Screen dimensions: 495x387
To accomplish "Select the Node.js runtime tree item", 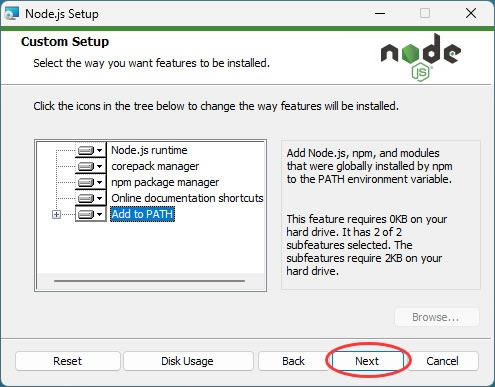I will tap(149, 150).
